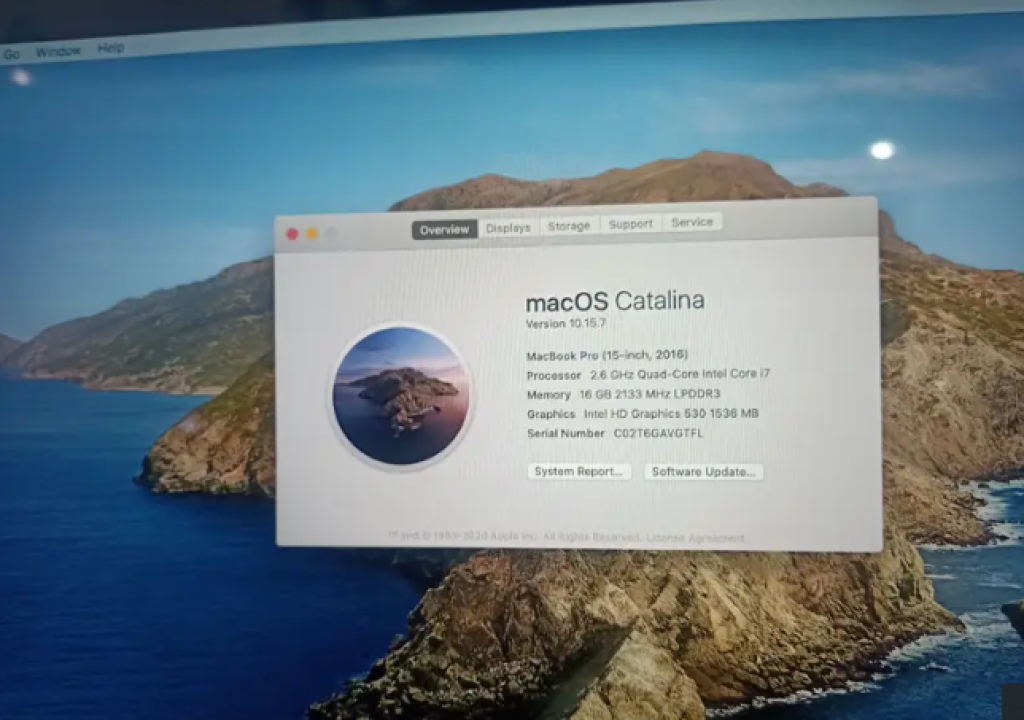The image size is (1024, 720).
Task: Open the Window menu in menu bar
Action: click(58, 51)
